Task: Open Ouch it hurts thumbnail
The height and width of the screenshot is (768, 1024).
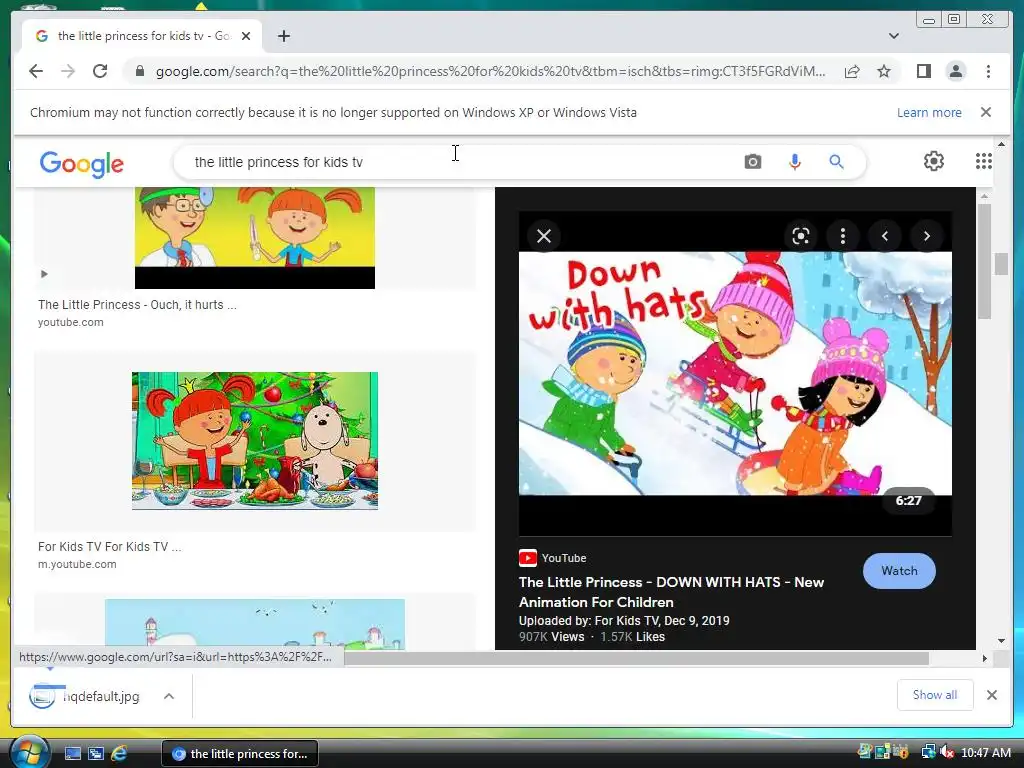Action: [x=255, y=238]
